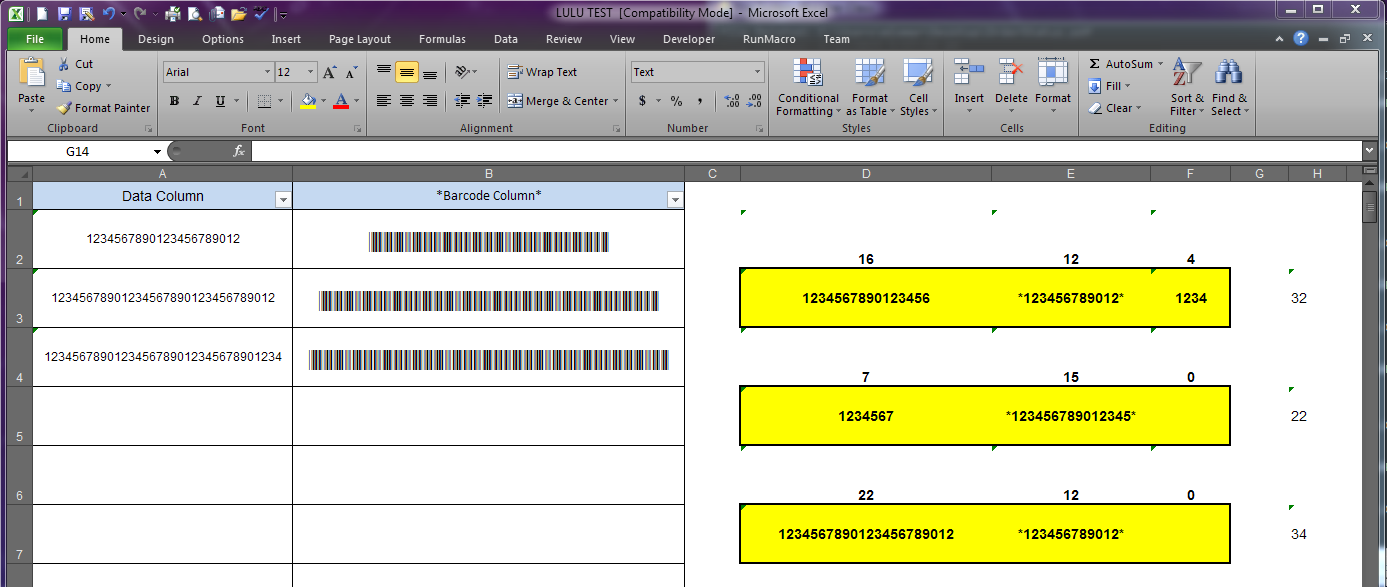
Task: Open the Barcode Column filter dropdown
Action: pos(675,200)
